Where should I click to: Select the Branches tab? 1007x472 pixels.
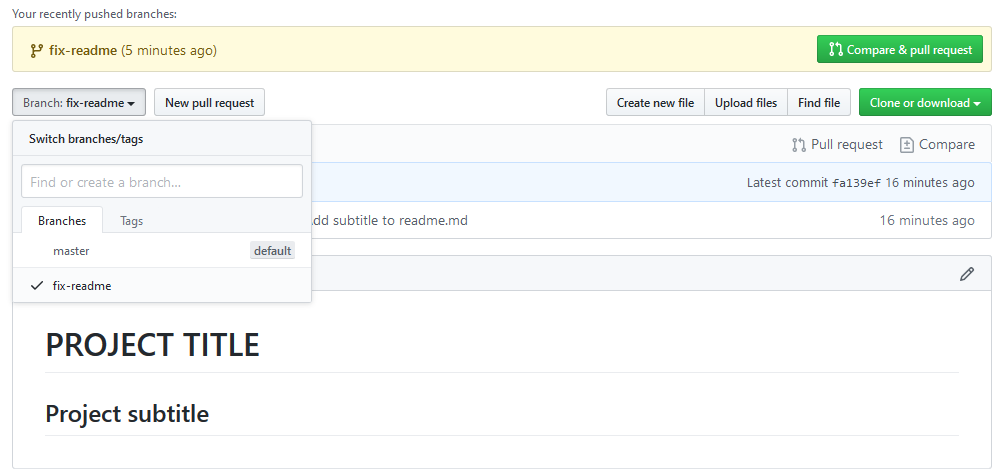(62, 221)
